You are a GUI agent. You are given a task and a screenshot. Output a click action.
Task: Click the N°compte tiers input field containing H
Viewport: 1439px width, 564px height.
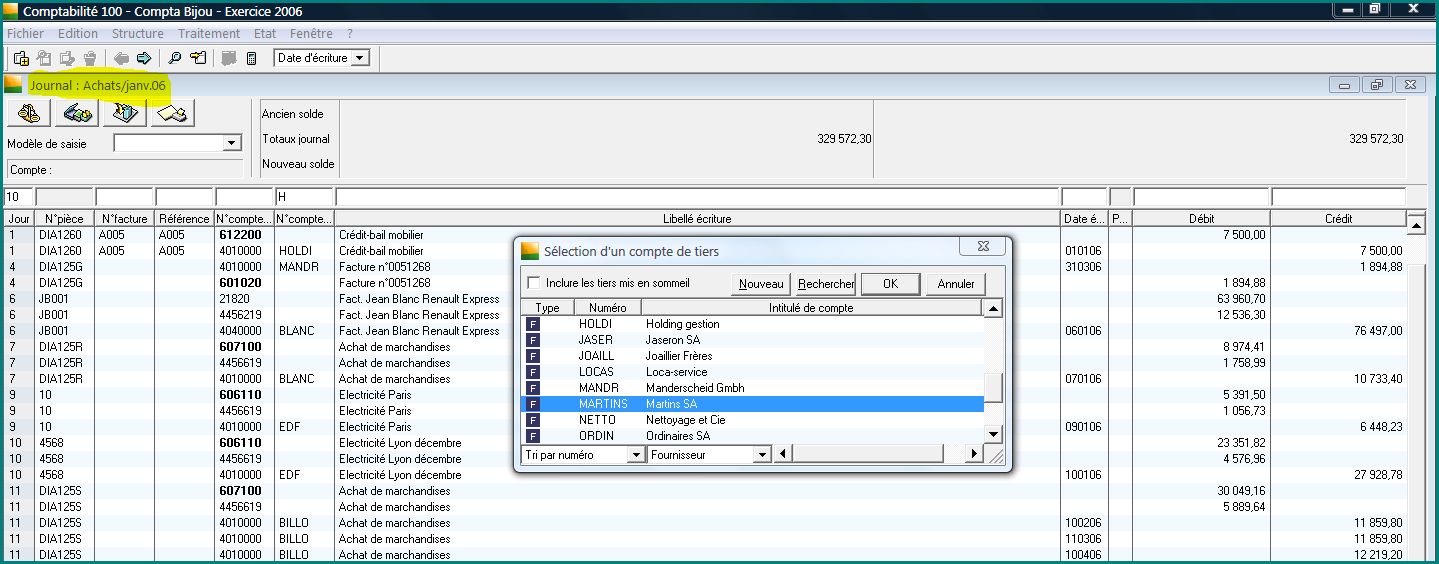(304, 197)
